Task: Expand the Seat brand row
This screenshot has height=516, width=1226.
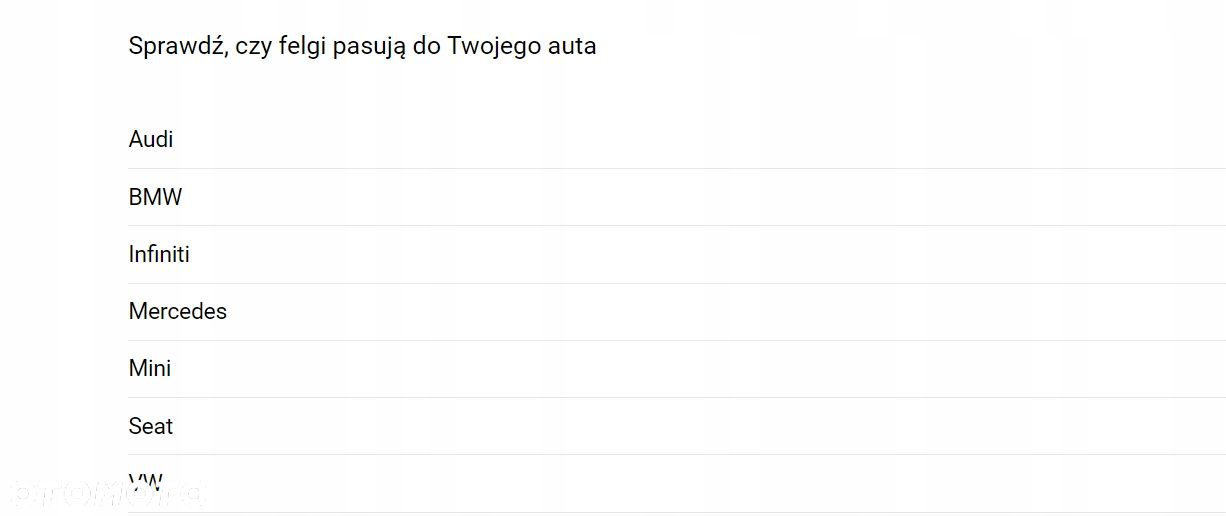Action: [x=677, y=426]
